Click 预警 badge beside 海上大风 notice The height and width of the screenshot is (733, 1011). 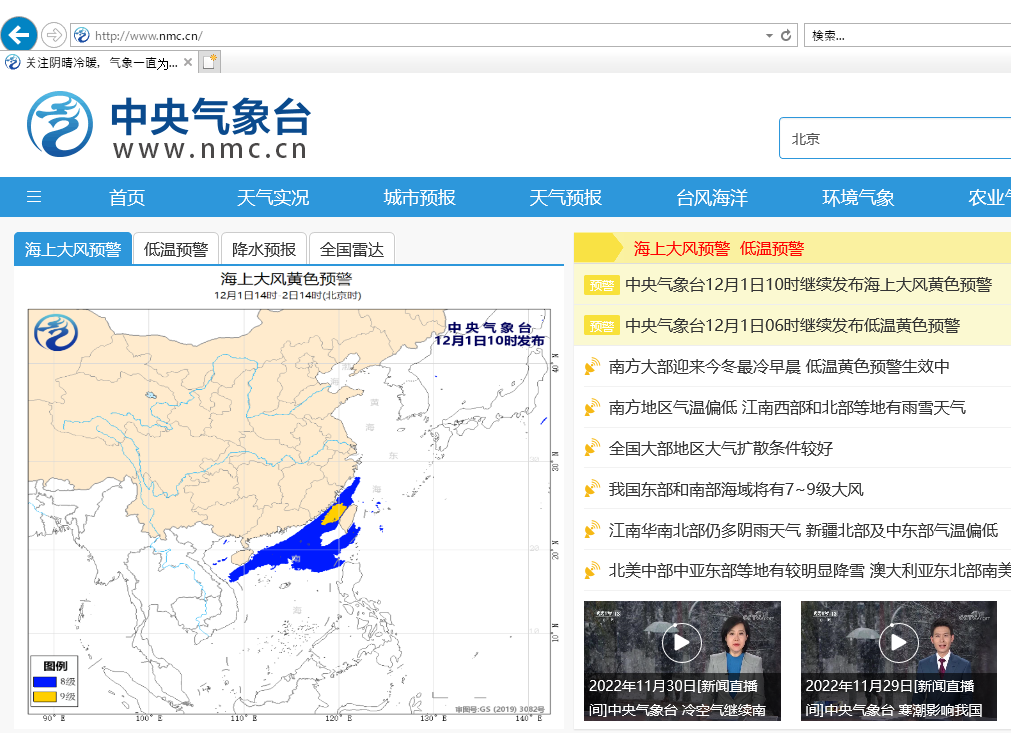[x=602, y=285]
